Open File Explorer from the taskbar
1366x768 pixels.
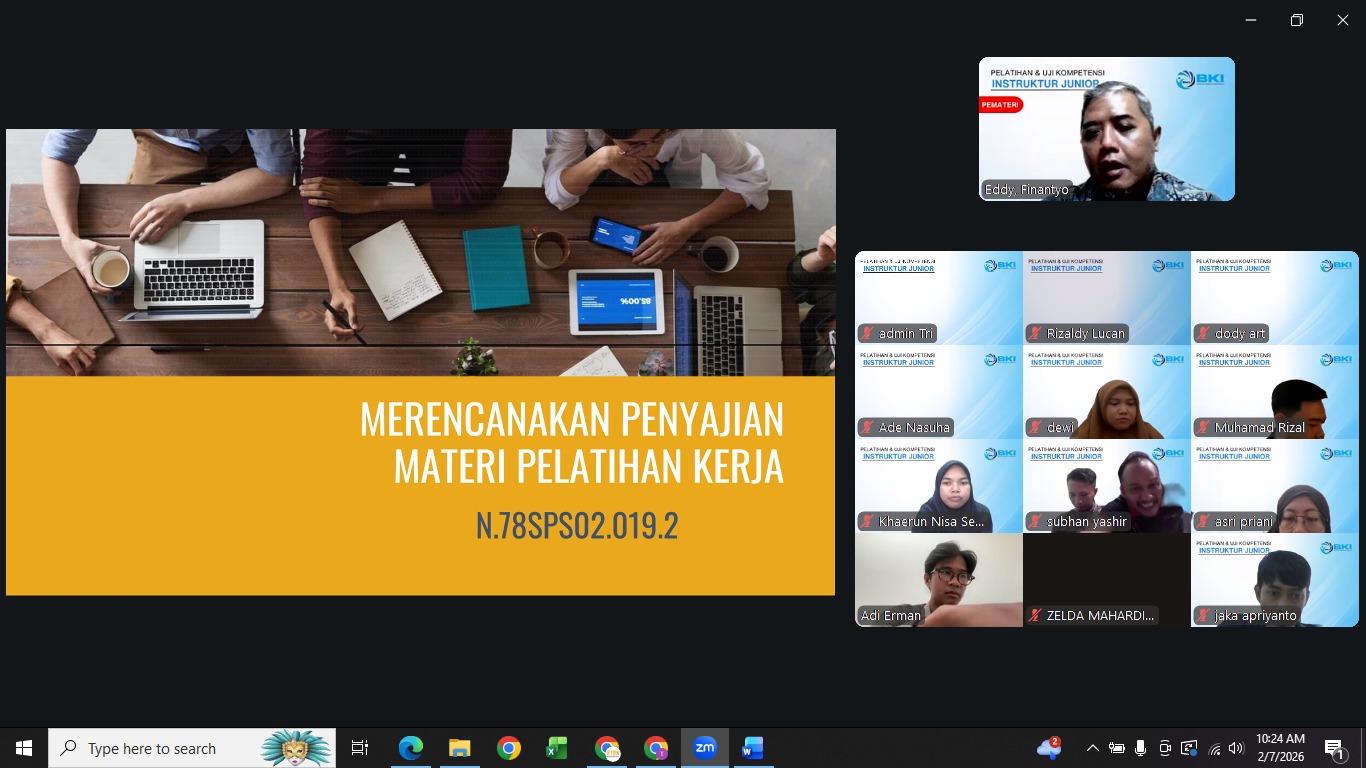(x=460, y=748)
